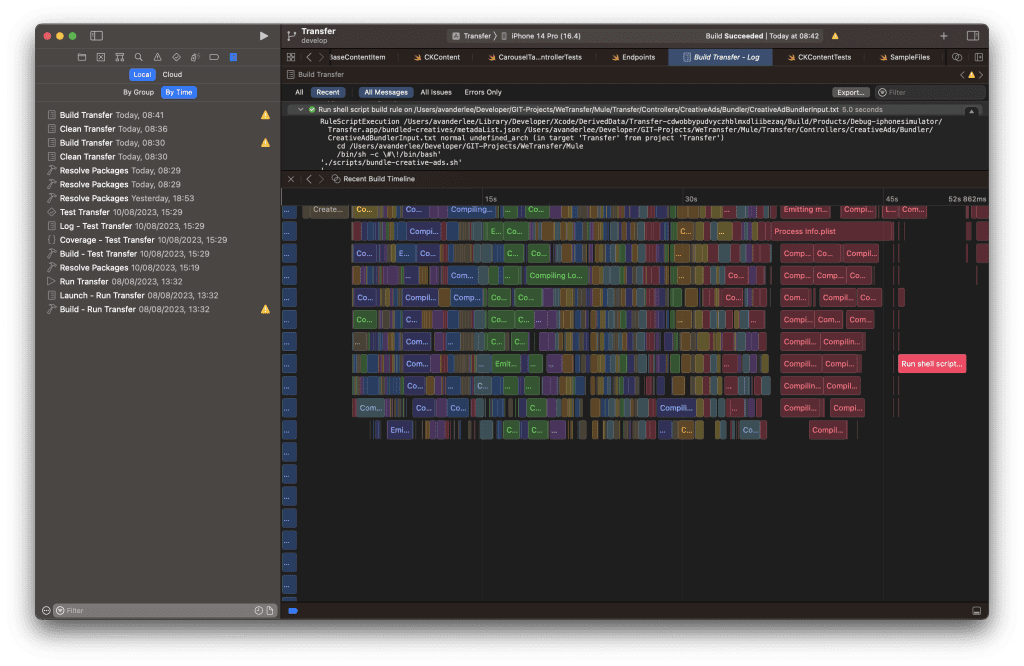Open the Breakpoint navigator icon
Image resolution: width=1024 pixels, height=666 pixels.
coord(213,57)
